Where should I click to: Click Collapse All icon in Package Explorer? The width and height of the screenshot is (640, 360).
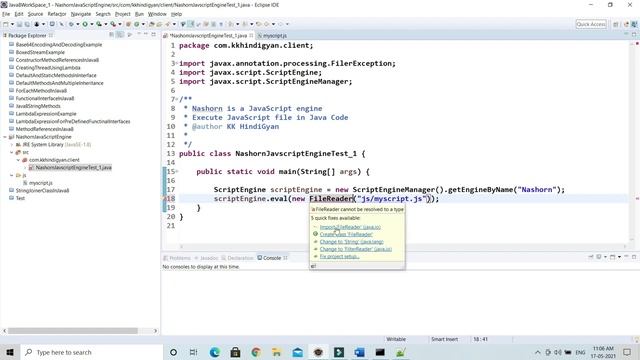click(x=111, y=35)
